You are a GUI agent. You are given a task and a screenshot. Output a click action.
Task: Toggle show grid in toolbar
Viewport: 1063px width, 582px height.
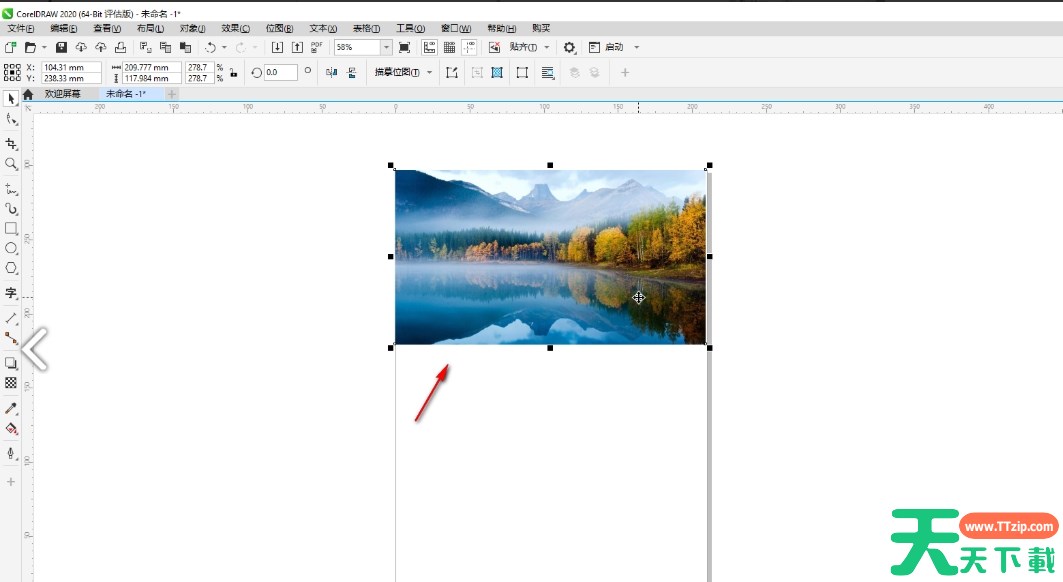click(x=449, y=47)
